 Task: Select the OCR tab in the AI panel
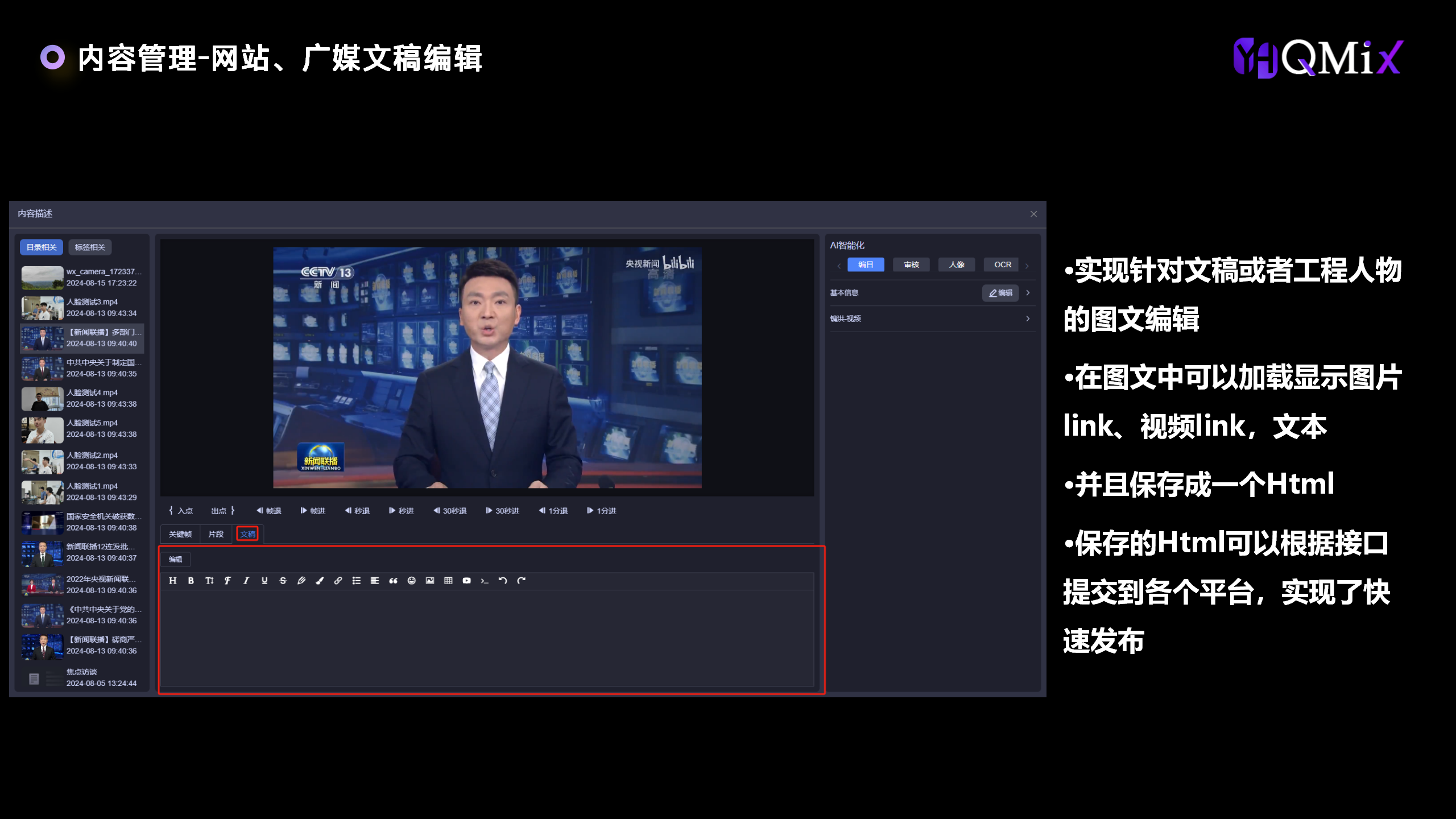(1002, 264)
